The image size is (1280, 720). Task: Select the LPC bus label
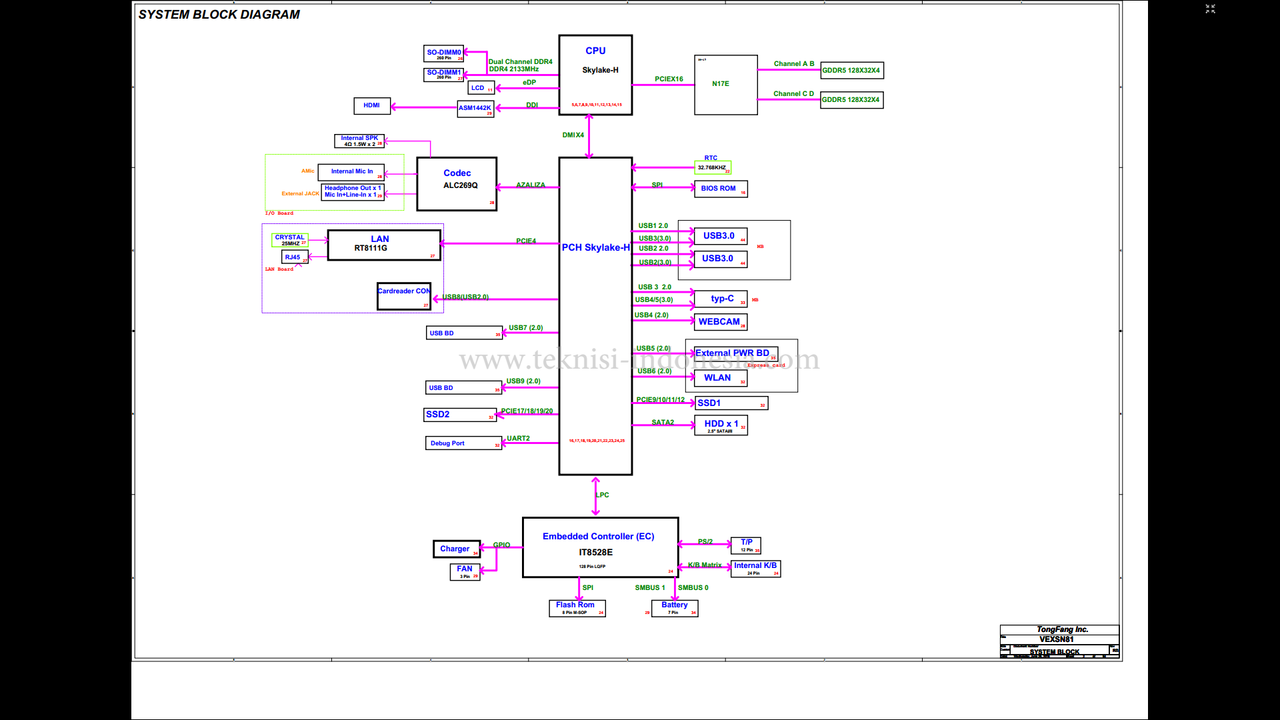[602, 495]
